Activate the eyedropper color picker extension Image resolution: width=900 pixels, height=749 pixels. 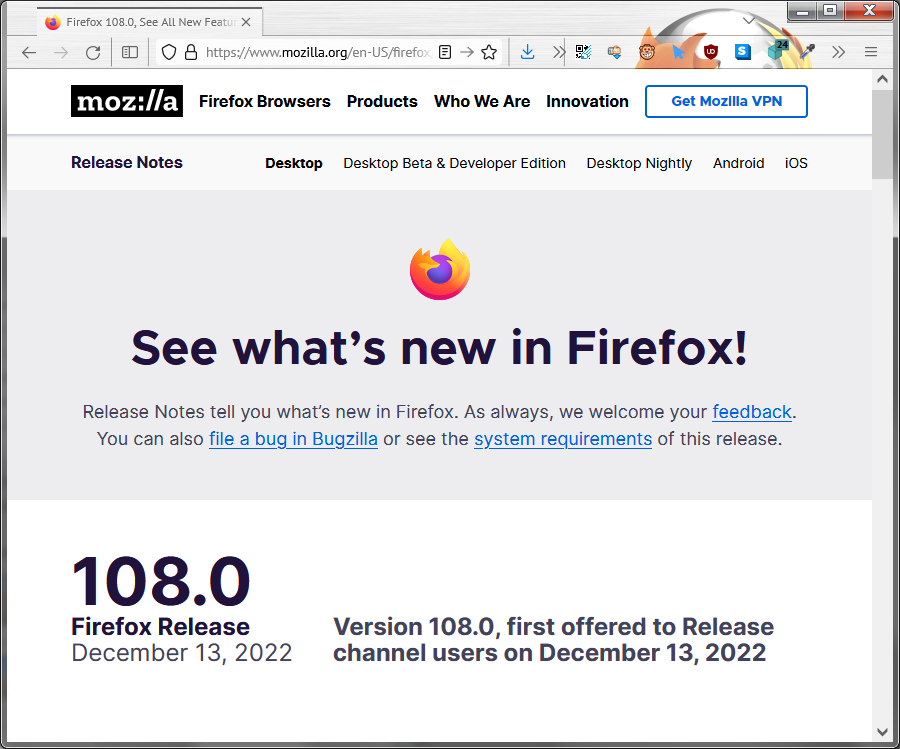pos(808,52)
